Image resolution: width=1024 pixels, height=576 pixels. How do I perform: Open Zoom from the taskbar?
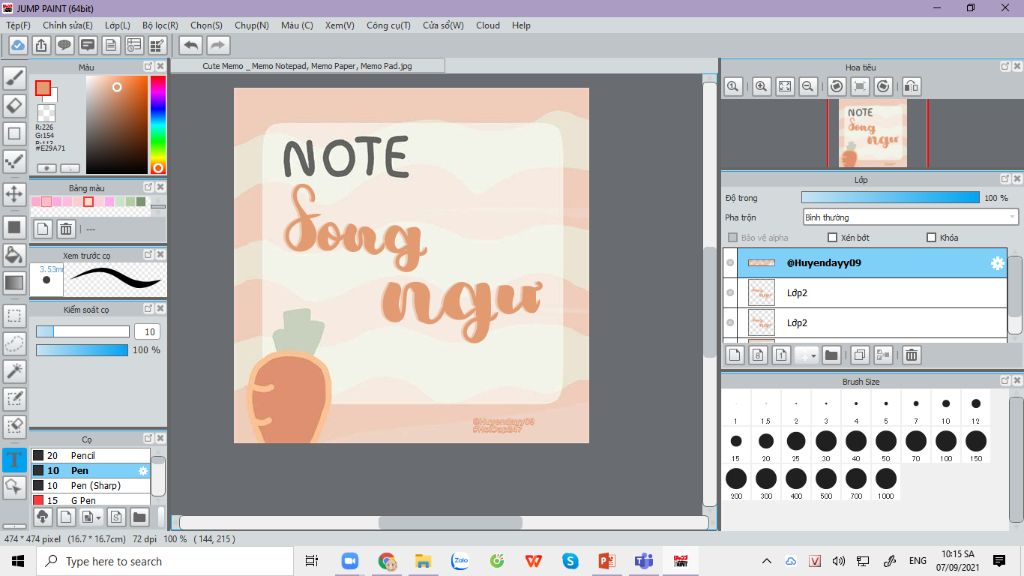(x=350, y=561)
